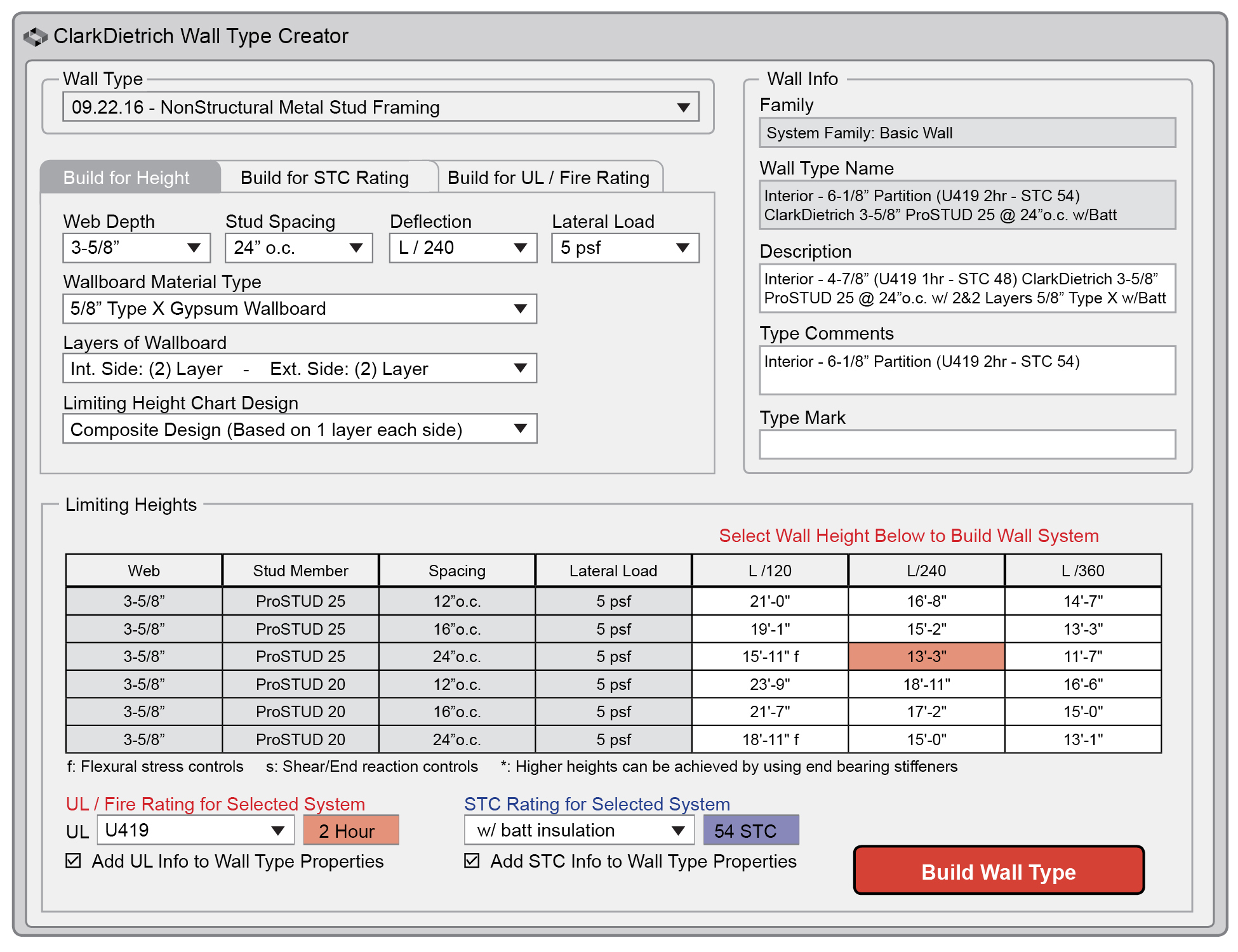Click the ClarkDietrich logo icon

click(x=36, y=37)
